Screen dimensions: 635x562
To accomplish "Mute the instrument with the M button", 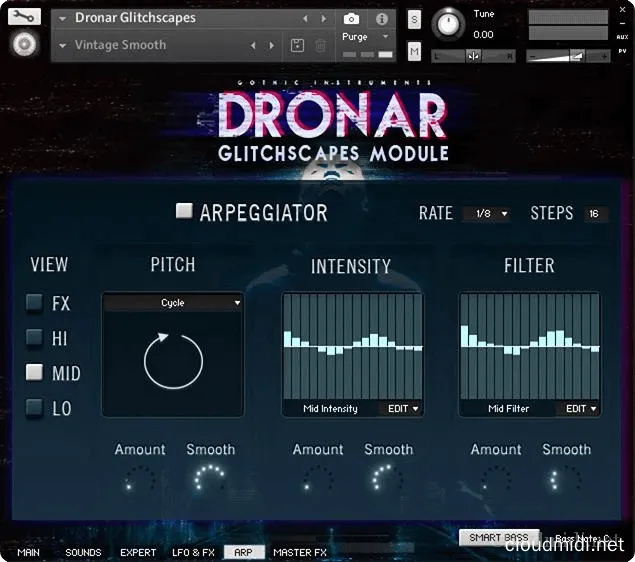I will coord(414,51).
